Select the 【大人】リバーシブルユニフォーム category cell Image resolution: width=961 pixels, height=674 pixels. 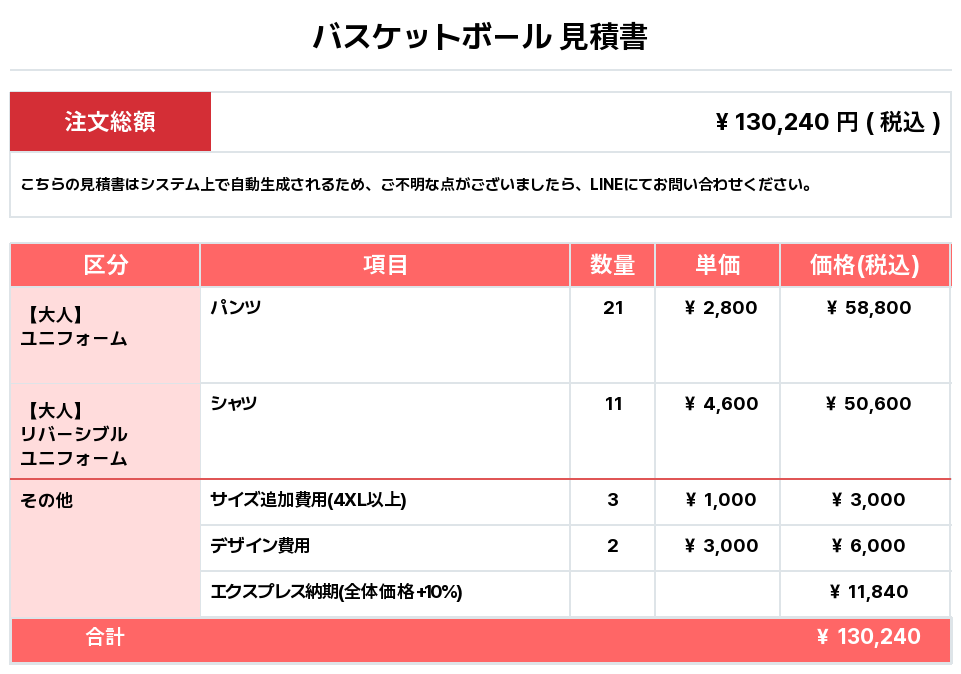tap(105, 431)
